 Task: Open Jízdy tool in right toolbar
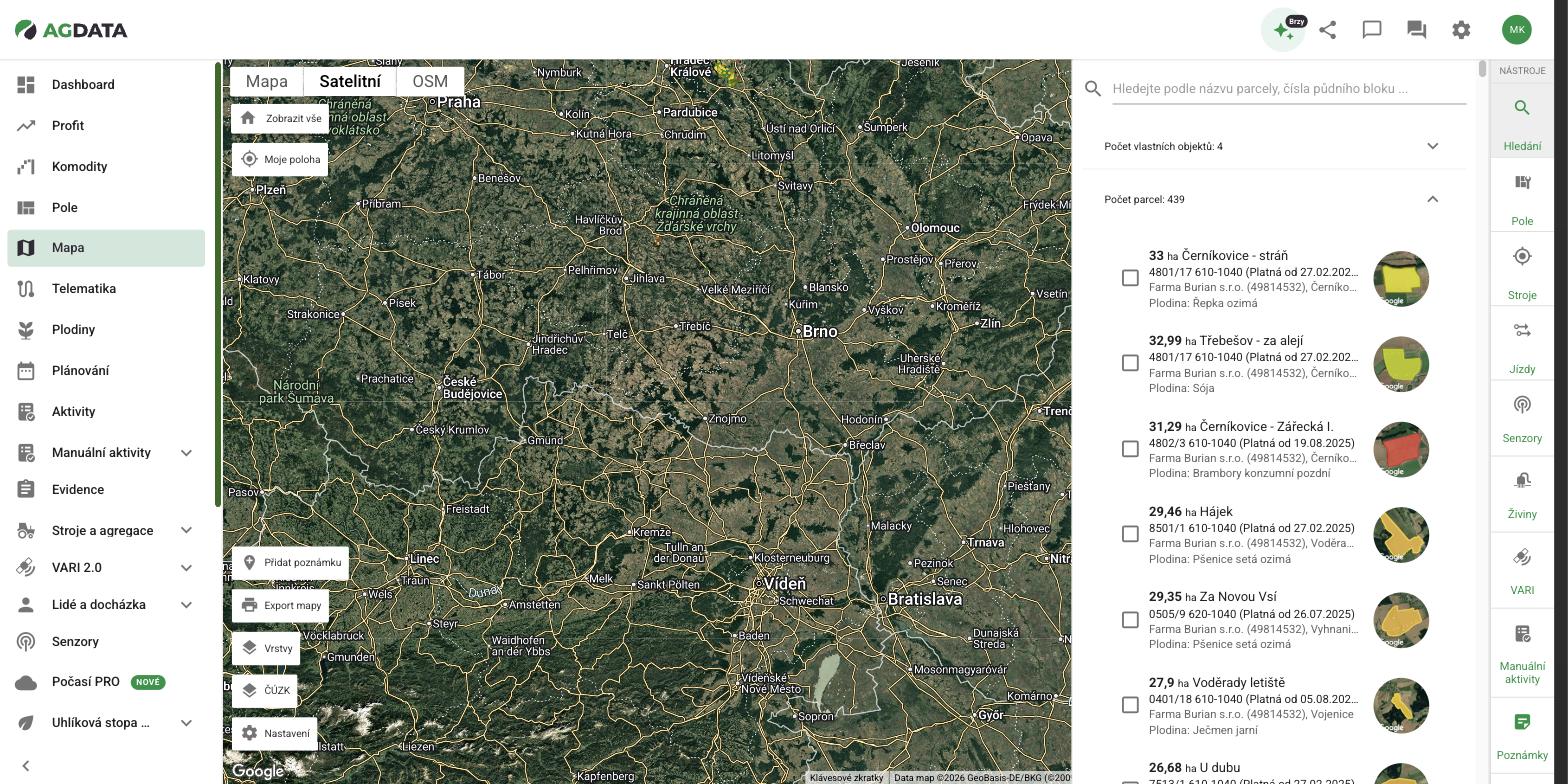[1522, 344]
